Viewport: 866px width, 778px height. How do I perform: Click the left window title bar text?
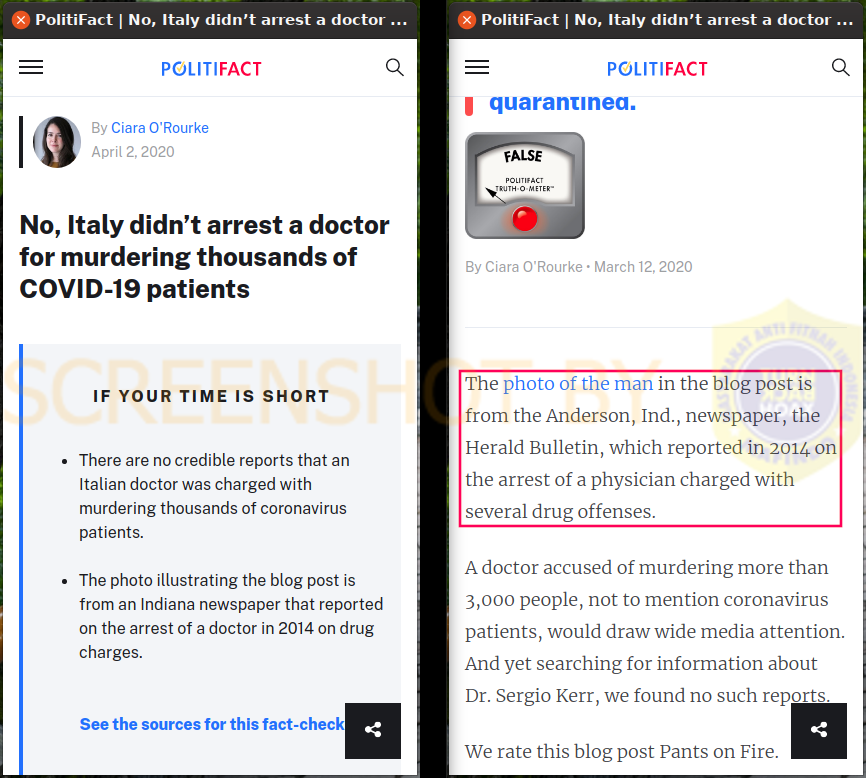221,20
